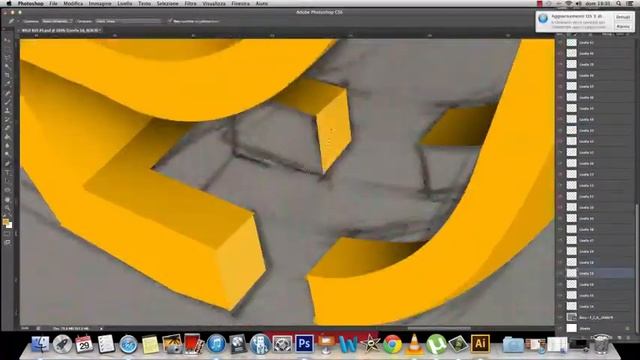Select the Gradient tool
Image resolution: width=640 pixels, height=360 pixels.
coord(7,137)
